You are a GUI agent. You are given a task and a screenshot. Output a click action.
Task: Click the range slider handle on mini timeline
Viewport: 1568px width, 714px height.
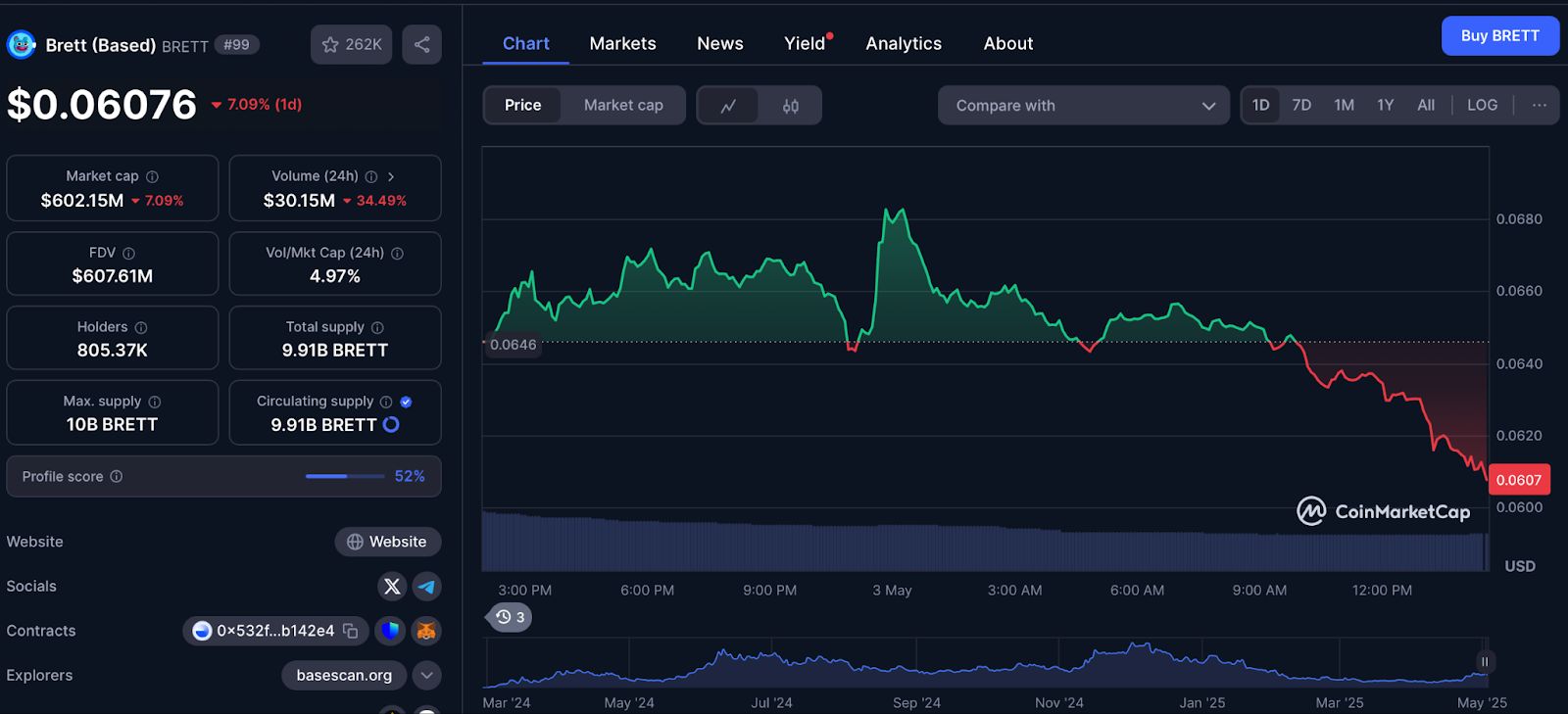pos(1484,662)
